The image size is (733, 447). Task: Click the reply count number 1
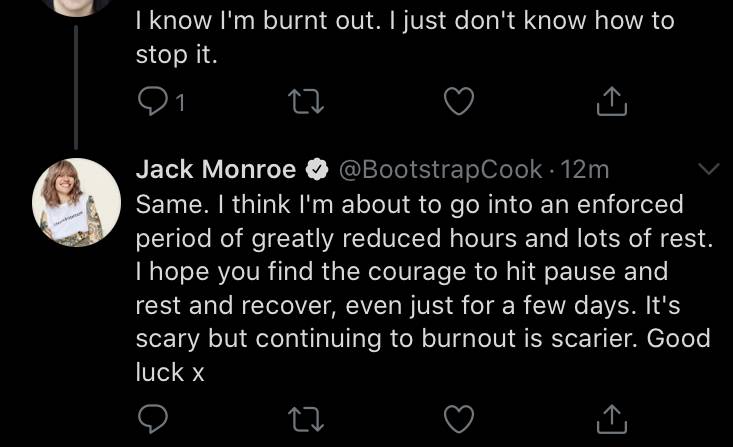click(x=180, y=102)
